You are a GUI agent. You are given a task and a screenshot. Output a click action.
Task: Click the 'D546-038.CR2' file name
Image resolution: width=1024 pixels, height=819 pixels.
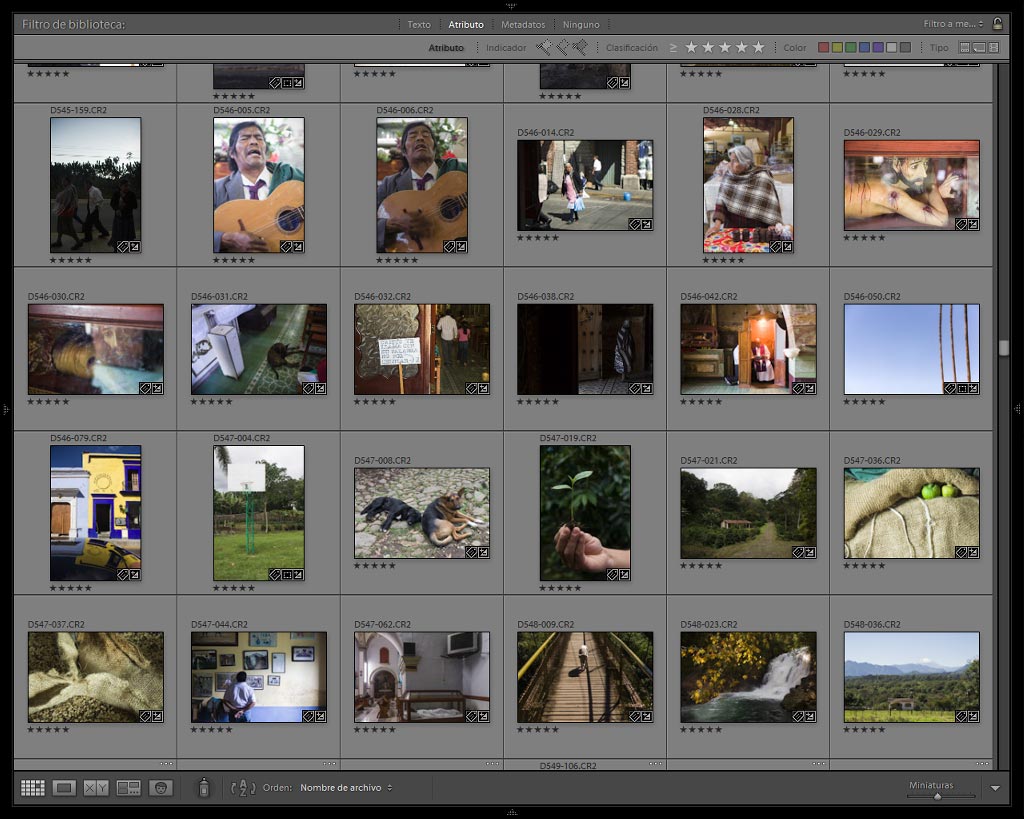[x=545, y=297]
